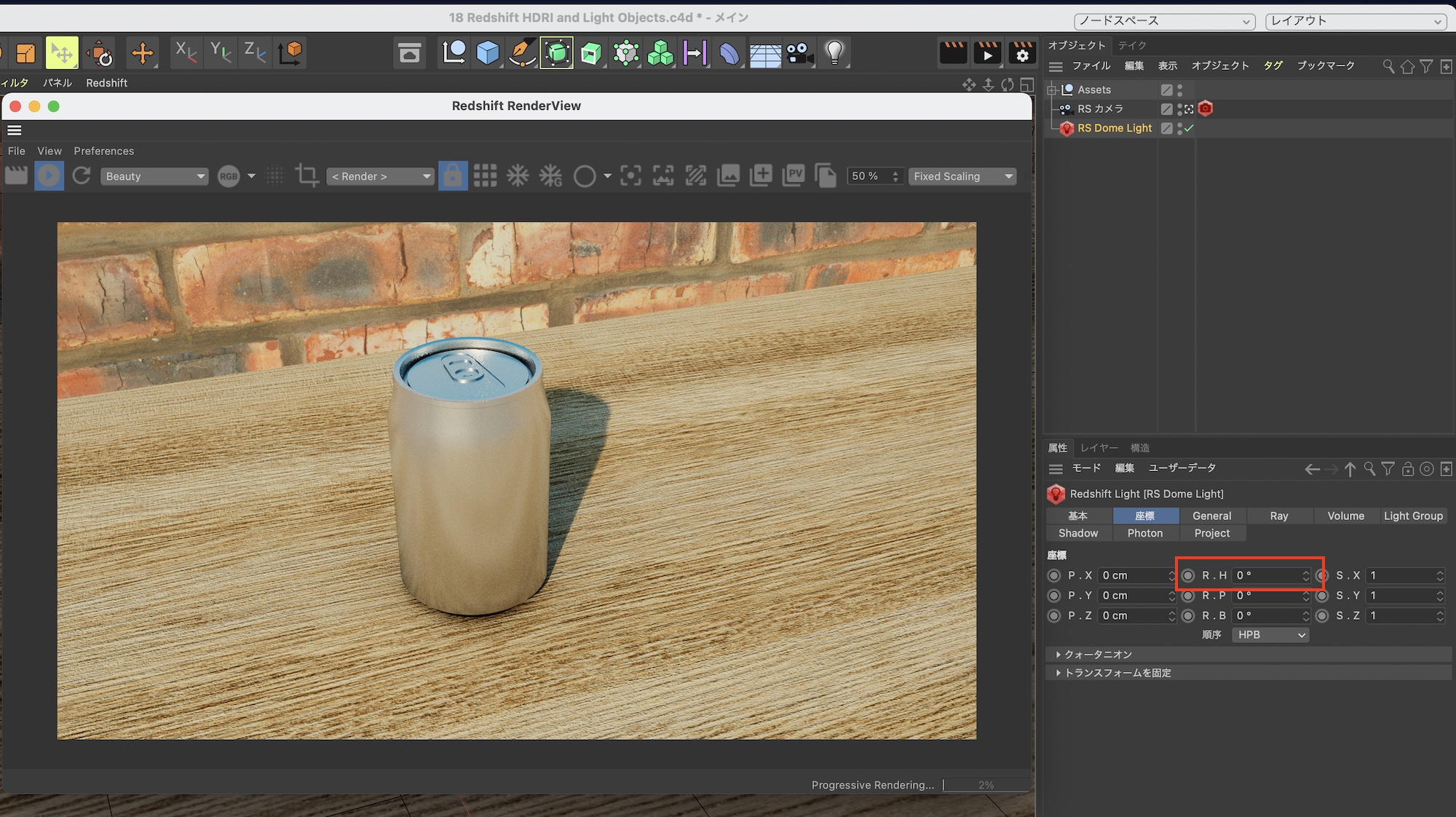Open the Beauty AOV dropdown
The height and width of the screenshot is (817, 1456).
pos(154,176)
